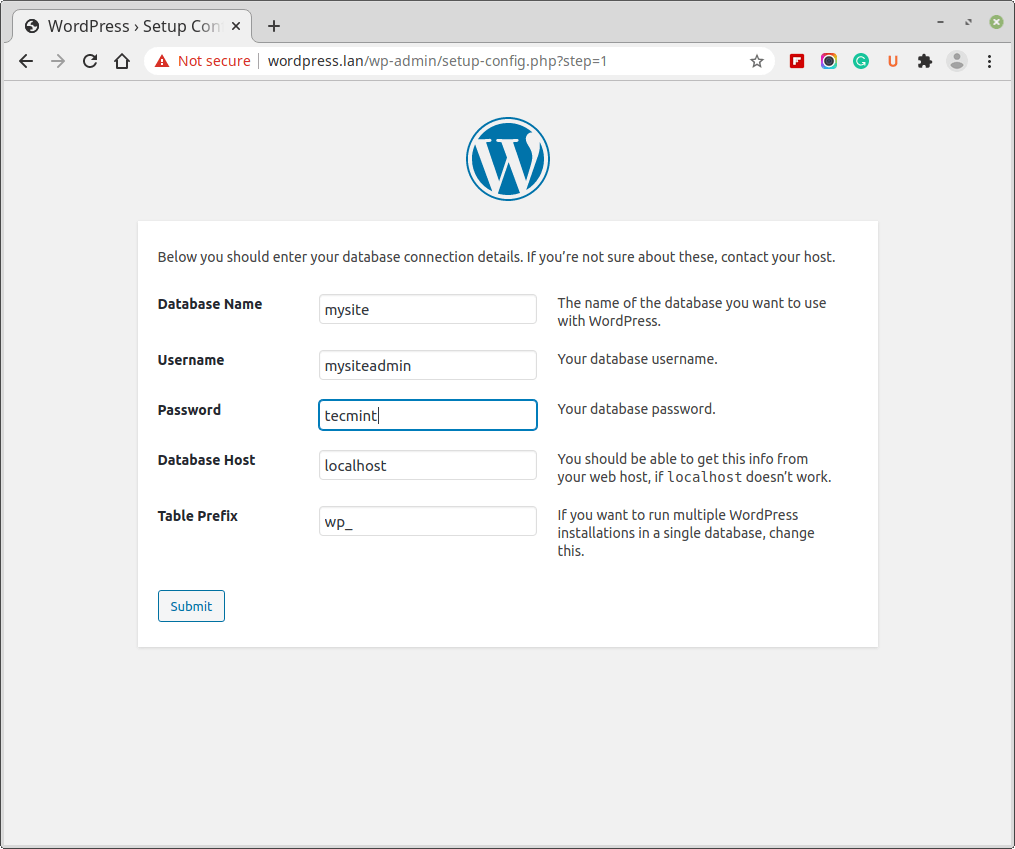
Task: Click the Not secure warning icon
Action: click(x=162, y=61)
